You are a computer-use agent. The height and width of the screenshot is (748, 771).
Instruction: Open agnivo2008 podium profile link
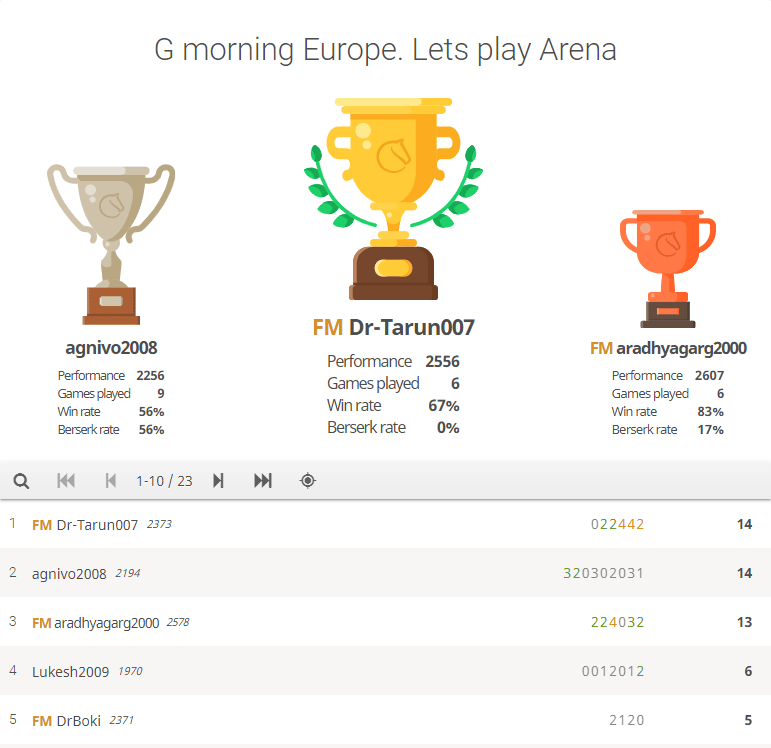coord(111,348)
